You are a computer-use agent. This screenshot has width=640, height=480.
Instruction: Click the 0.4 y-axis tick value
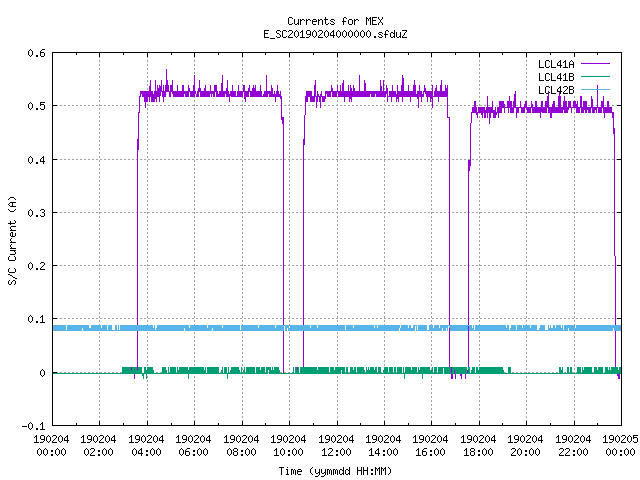(x=36, y=160)
